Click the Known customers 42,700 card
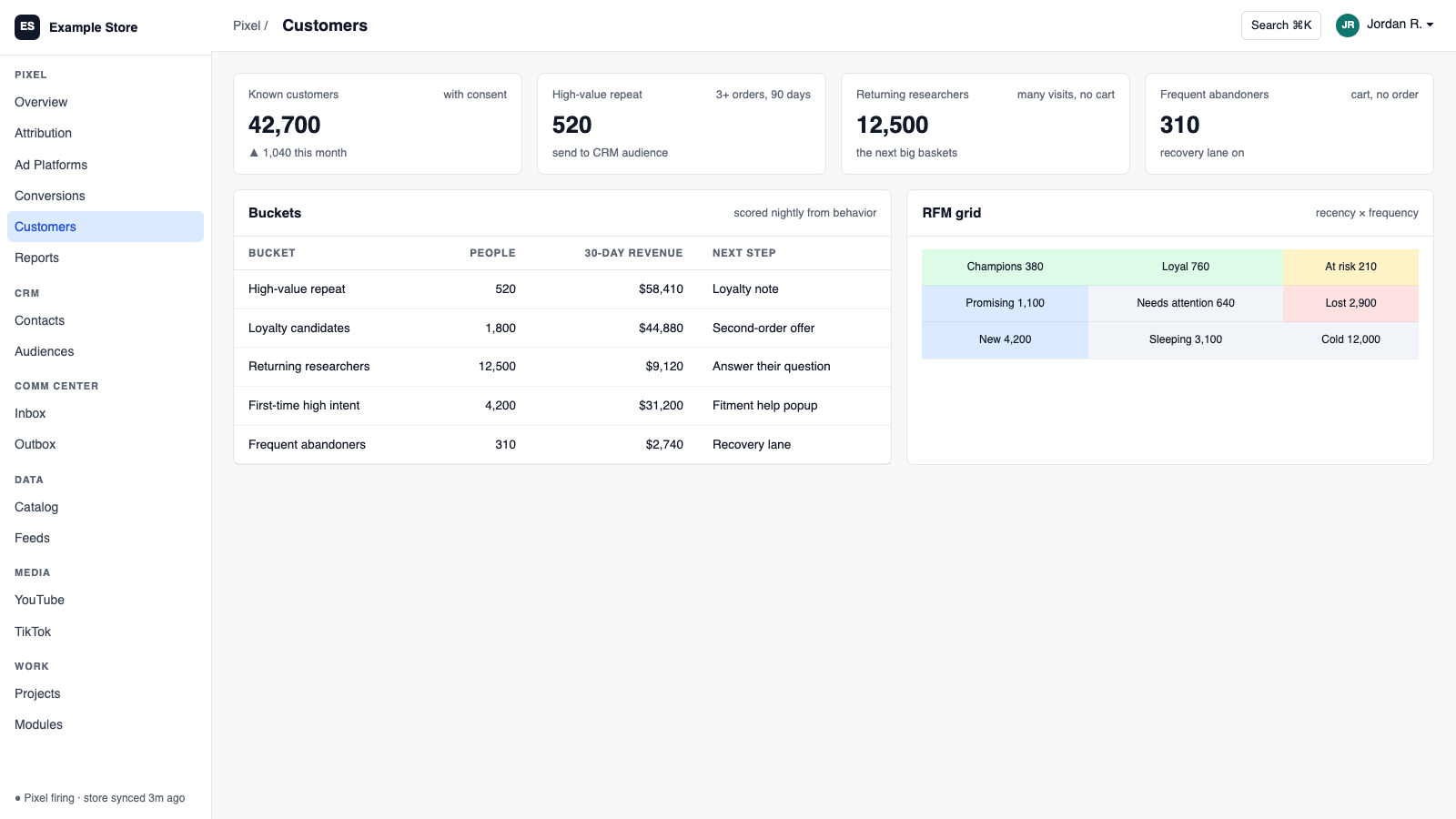Viewport: 1456px width, 819px height. pyautogui.click(x=378, y=124)
